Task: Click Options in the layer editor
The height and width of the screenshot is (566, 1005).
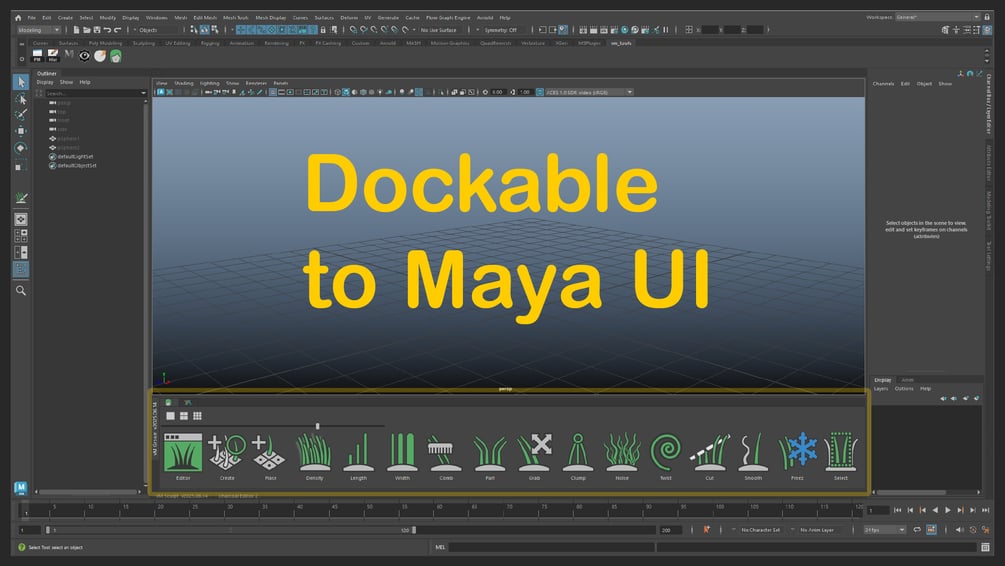Action: [x=904, y=388]
